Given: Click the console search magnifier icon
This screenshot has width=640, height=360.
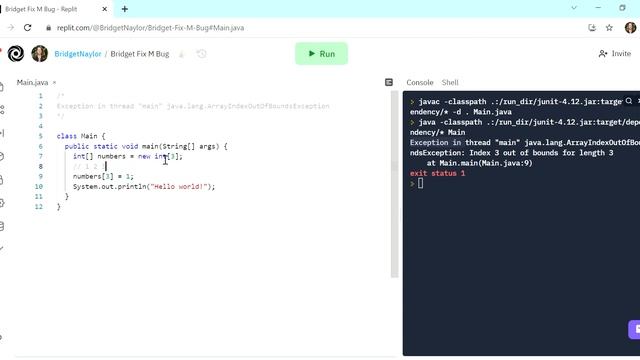Looking at the screenshot, I should coord(629,101).
